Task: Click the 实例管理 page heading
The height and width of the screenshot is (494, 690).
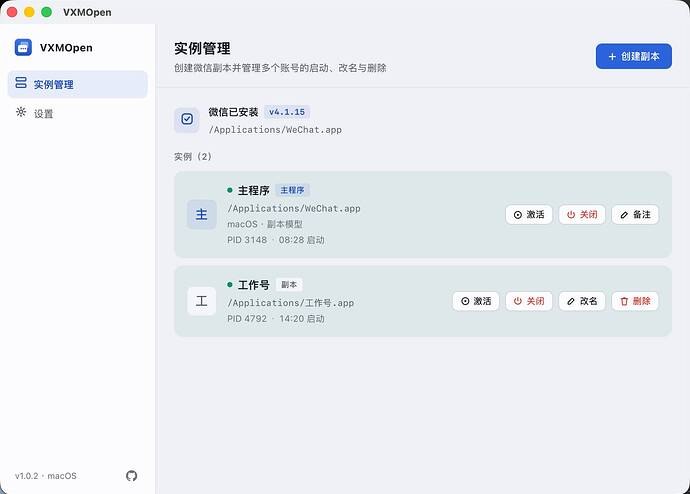Action: [202, 48]
